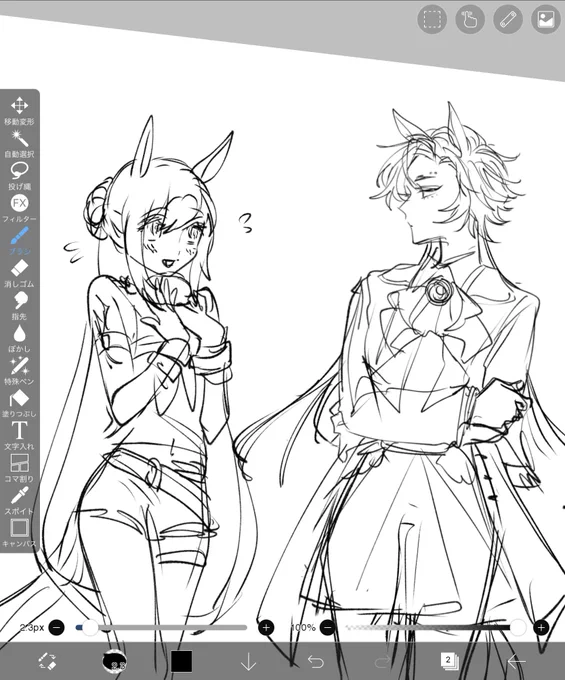Click the opacity slider track
Screen dimensions: 565x680
pos(434,628)
